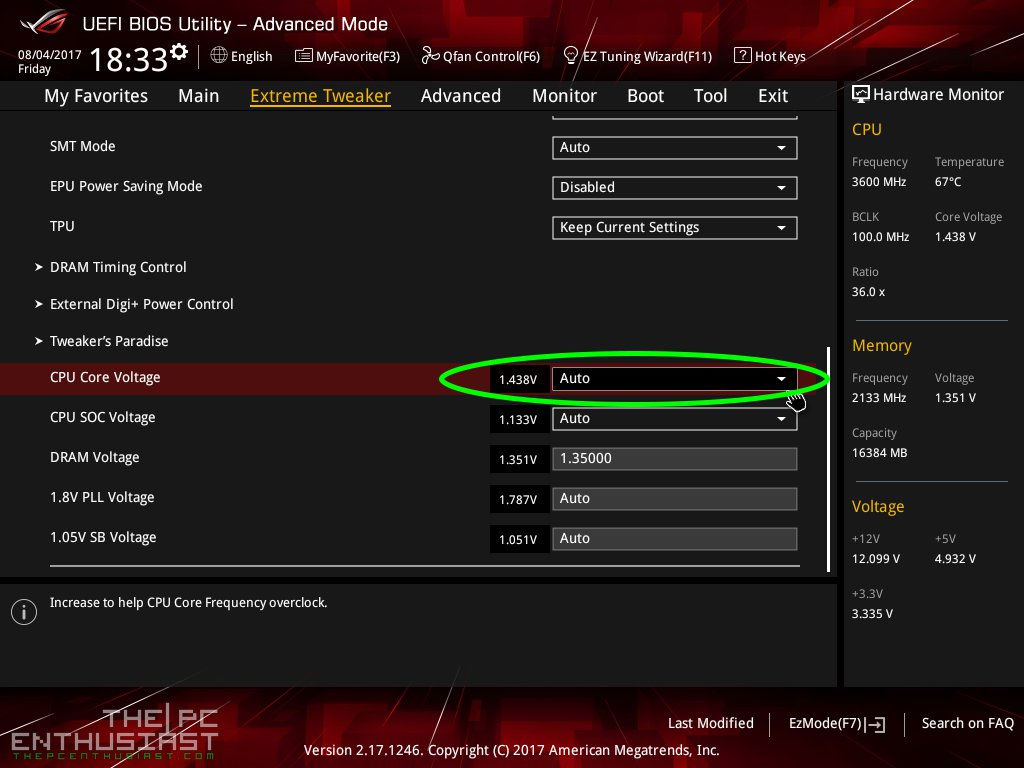Click the 3600 MHz CPU frequency value
The image size is (1024, 768).
[879, 182]
